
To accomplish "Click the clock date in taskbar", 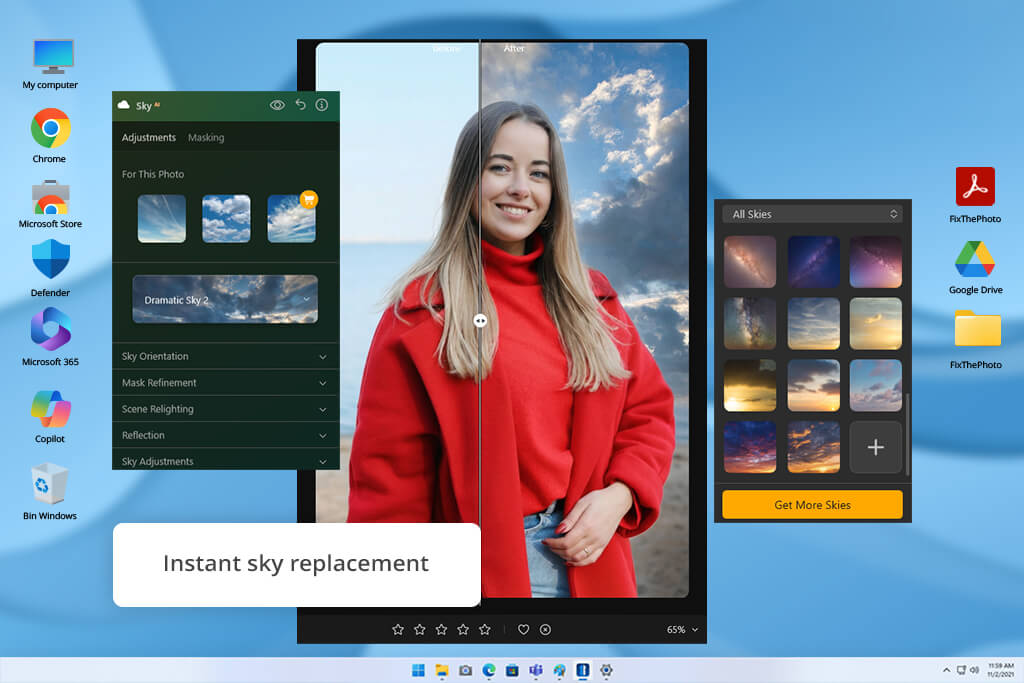I will (x=1000, y=670).
